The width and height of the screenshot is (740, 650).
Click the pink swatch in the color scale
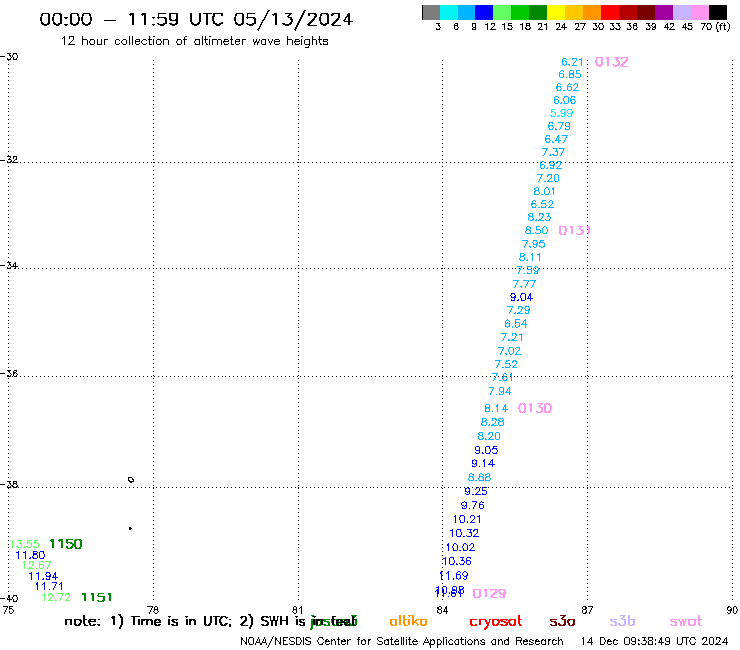699,12
